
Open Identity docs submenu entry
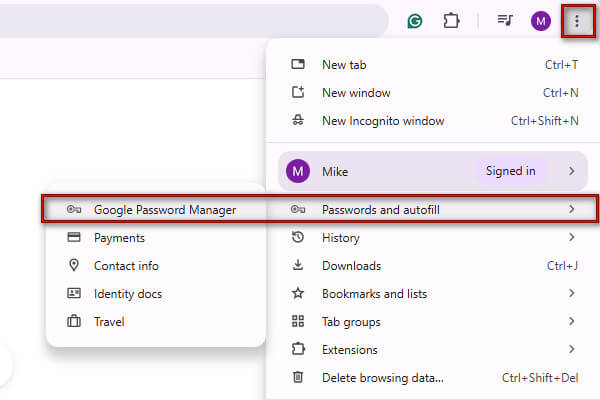[156, 294]
